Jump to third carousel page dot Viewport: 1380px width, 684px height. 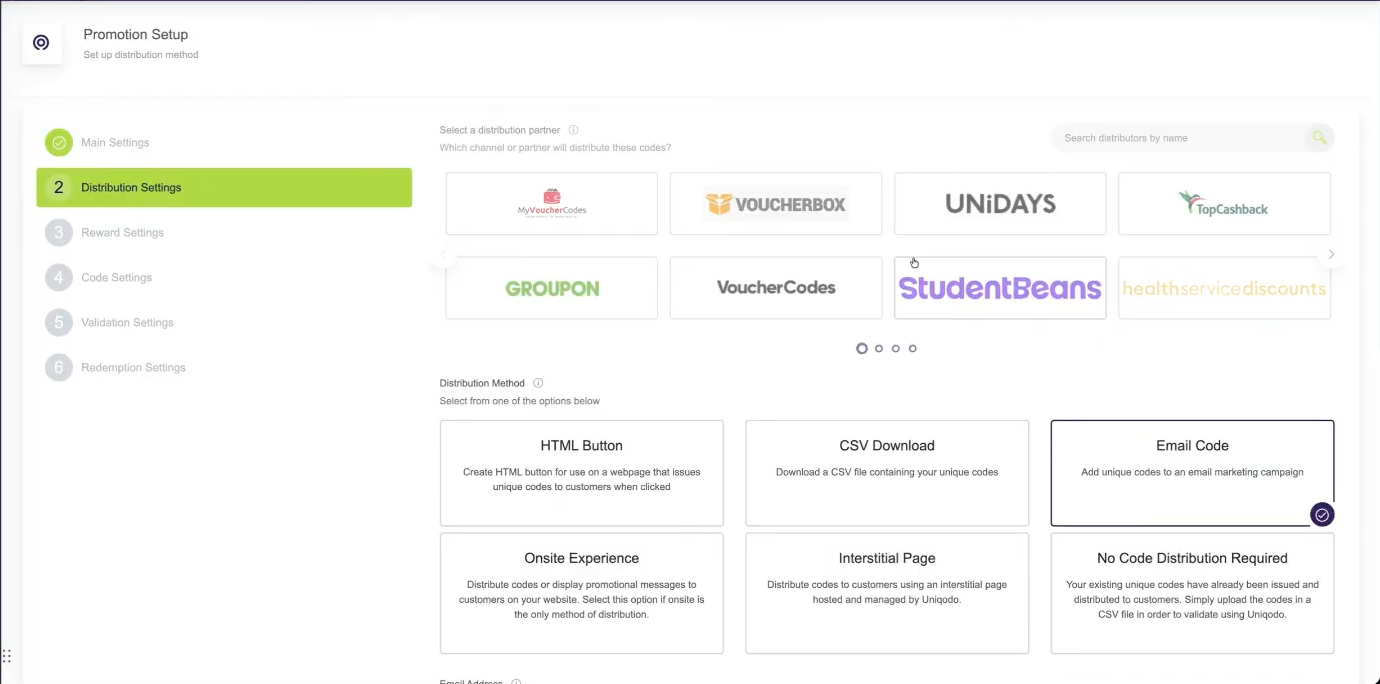[x=896, y=349]
